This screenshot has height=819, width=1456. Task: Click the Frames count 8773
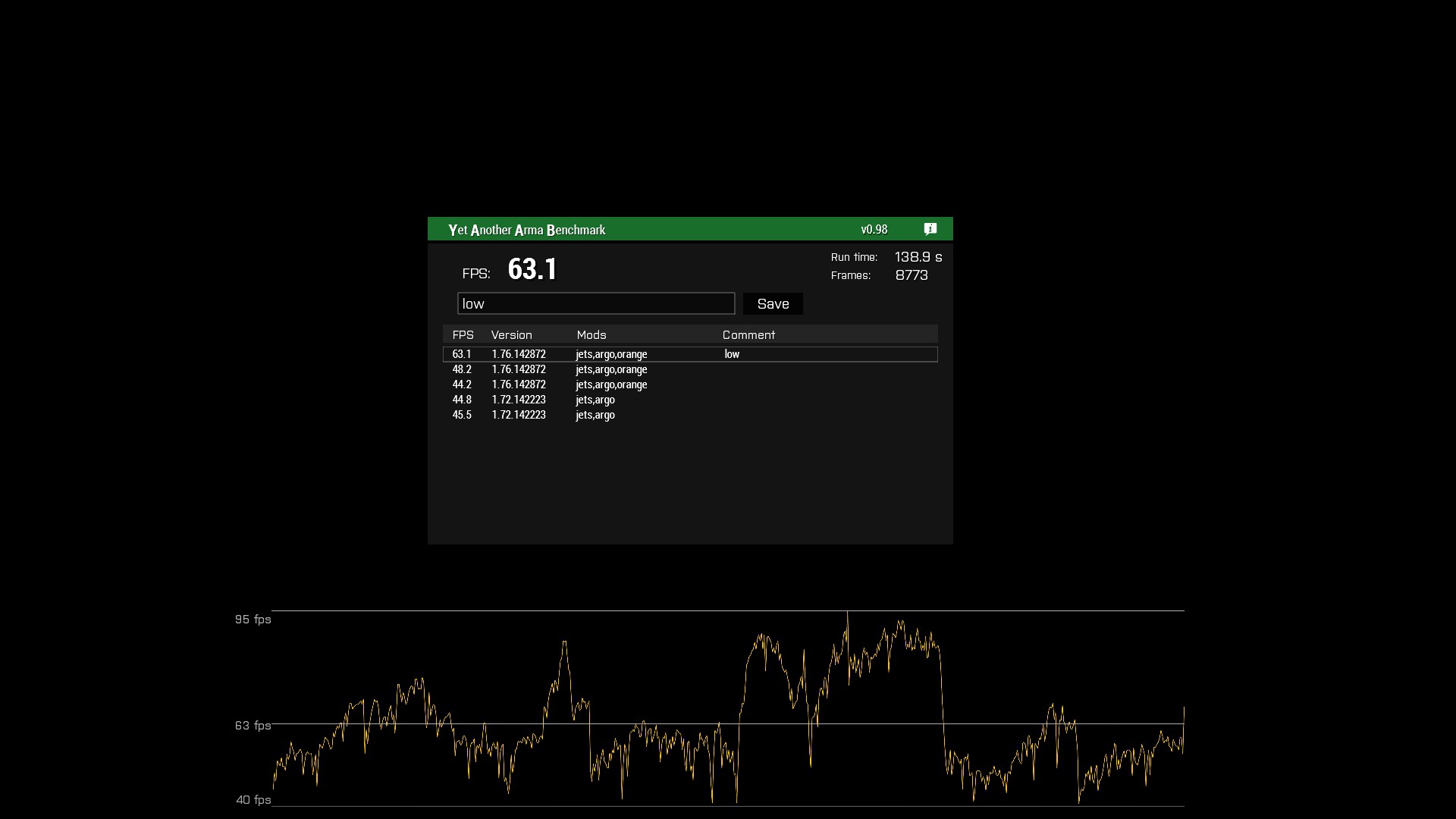coord(911,275)
